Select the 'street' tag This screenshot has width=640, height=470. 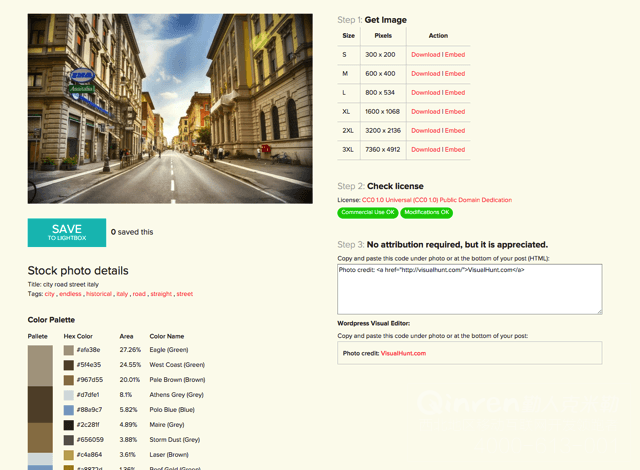[x=184, y=294]
